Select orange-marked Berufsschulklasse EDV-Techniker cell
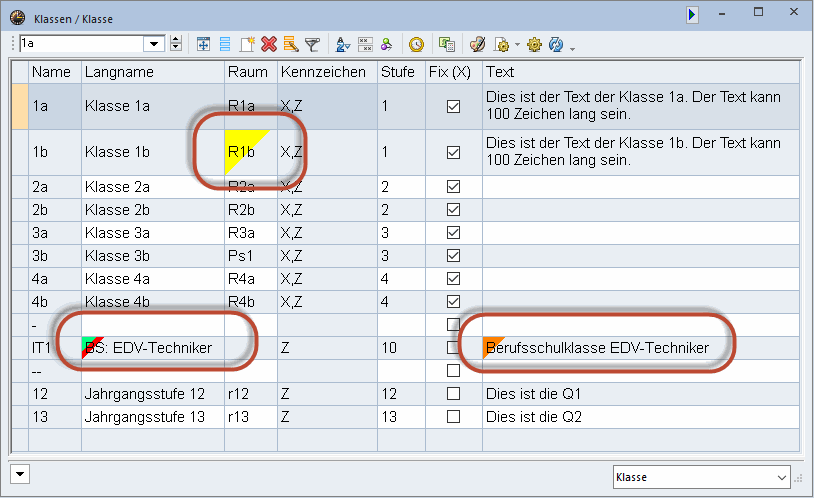Viewport: 814px width, 498px height. click(x=641, y=347)
